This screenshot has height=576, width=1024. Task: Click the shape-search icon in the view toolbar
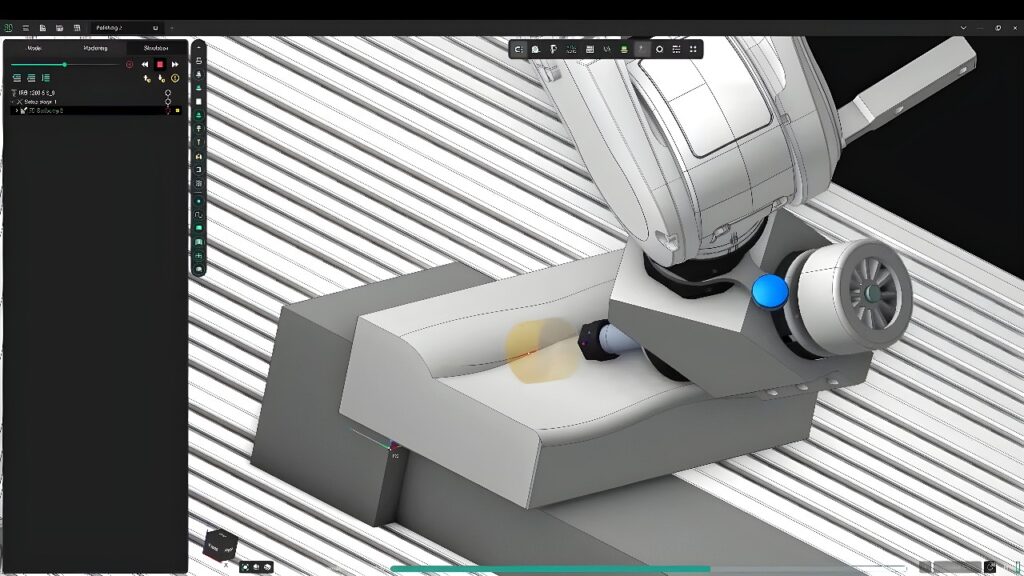click(536, 49)
